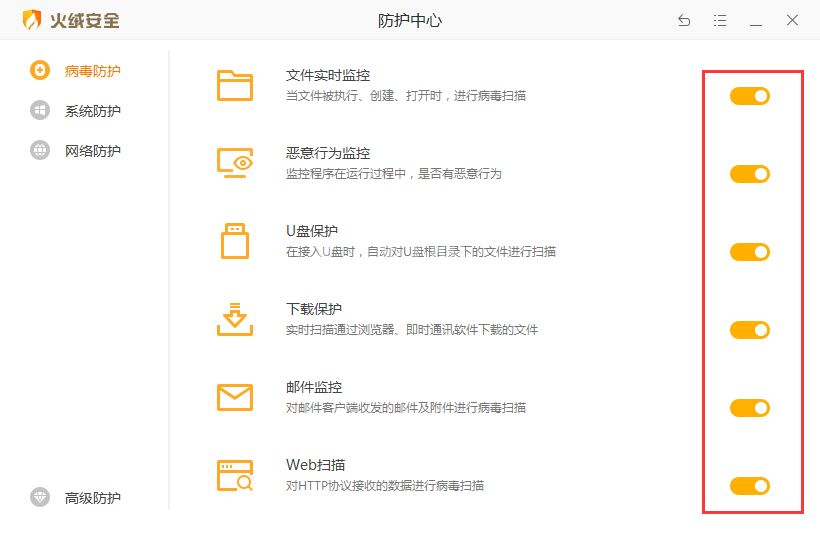Open Web扫描 settings title
Image resolution: width=820 pixels, height=540 pixels.
coord(315,465)
